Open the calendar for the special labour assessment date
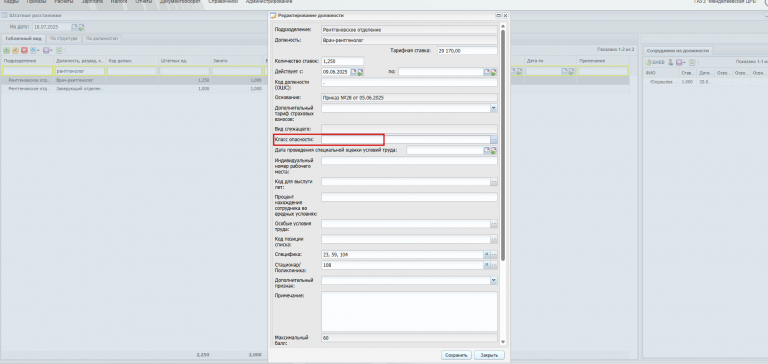 coord(487,150)
